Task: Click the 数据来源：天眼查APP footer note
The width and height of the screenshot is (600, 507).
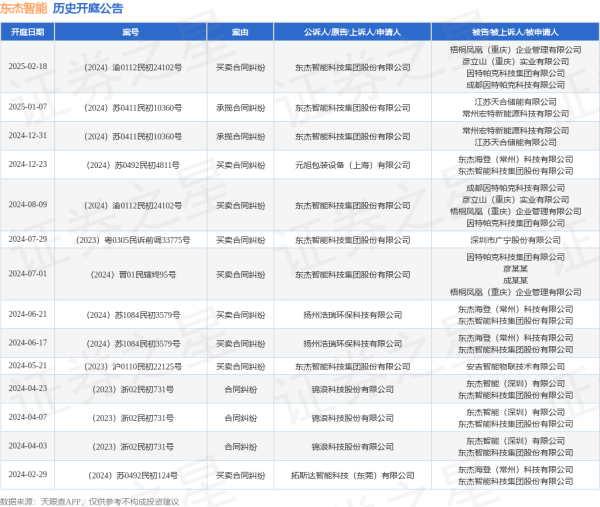Action: (90, 502)
